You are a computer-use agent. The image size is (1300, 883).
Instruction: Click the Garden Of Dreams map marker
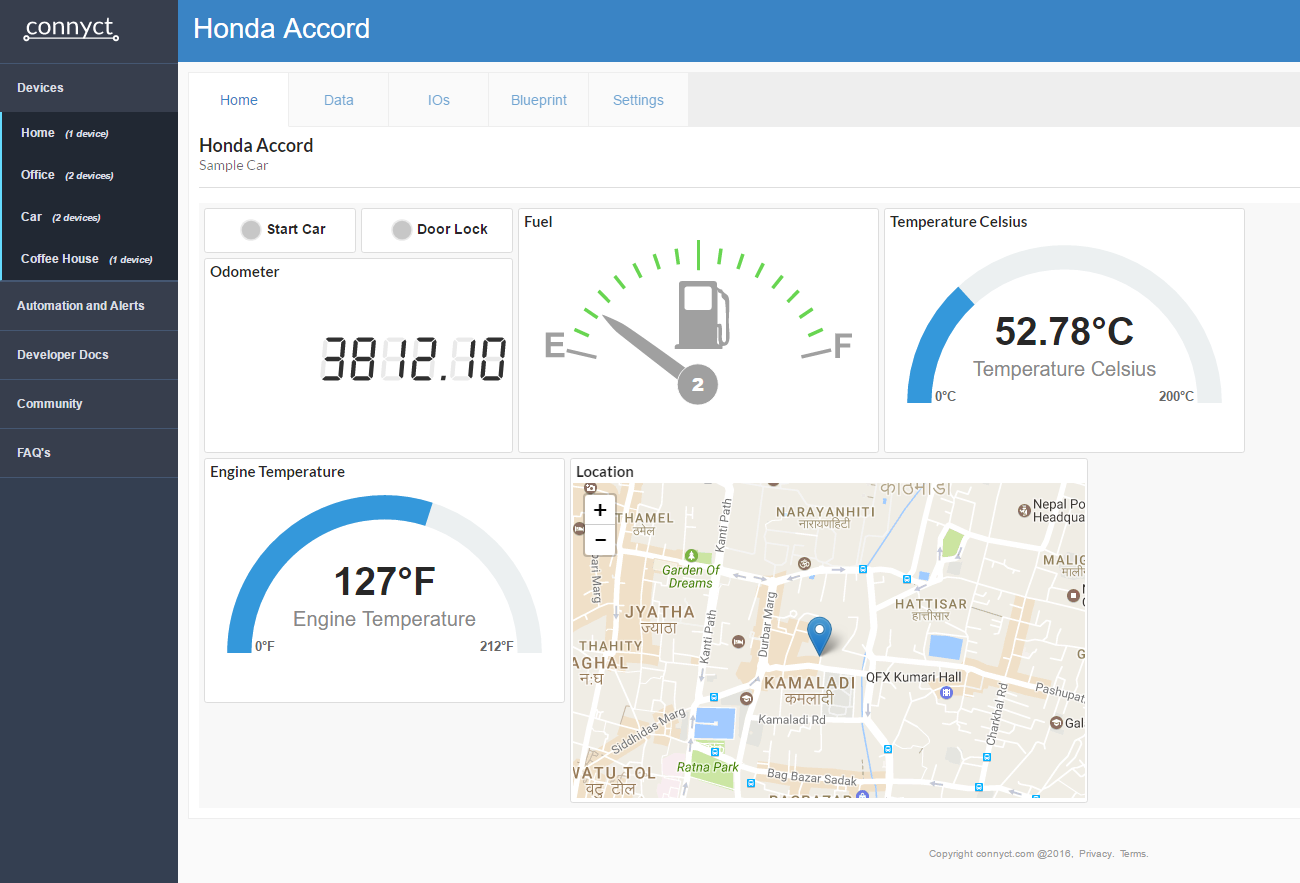691,555
